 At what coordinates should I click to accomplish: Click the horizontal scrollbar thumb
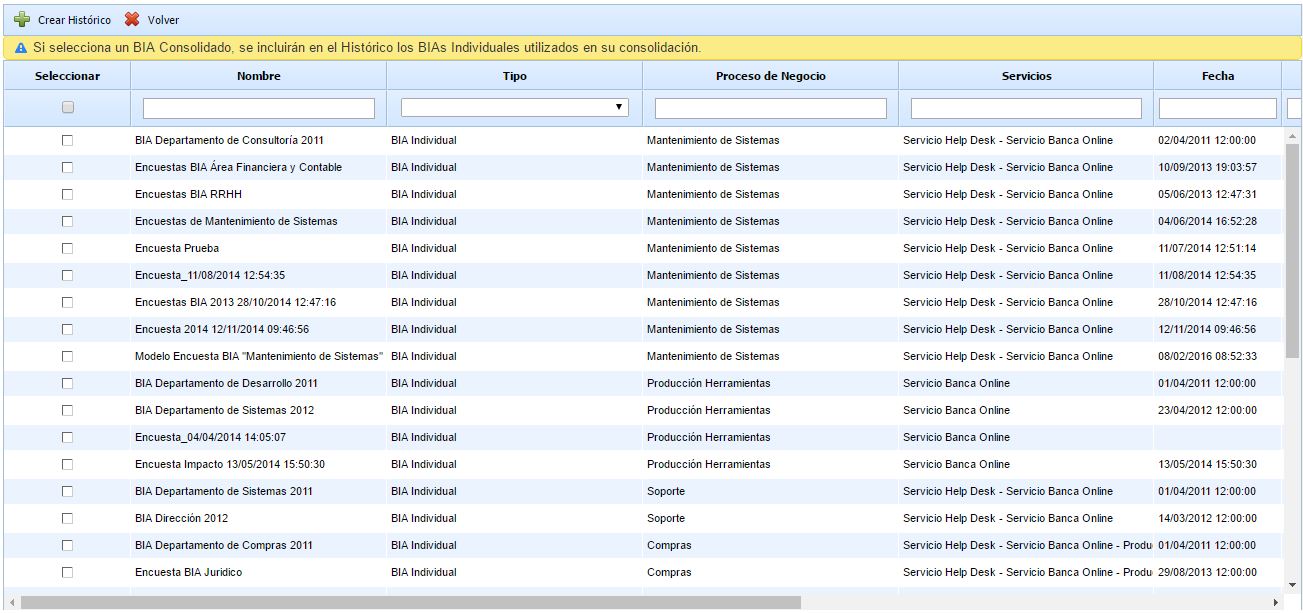coord(410,603)
